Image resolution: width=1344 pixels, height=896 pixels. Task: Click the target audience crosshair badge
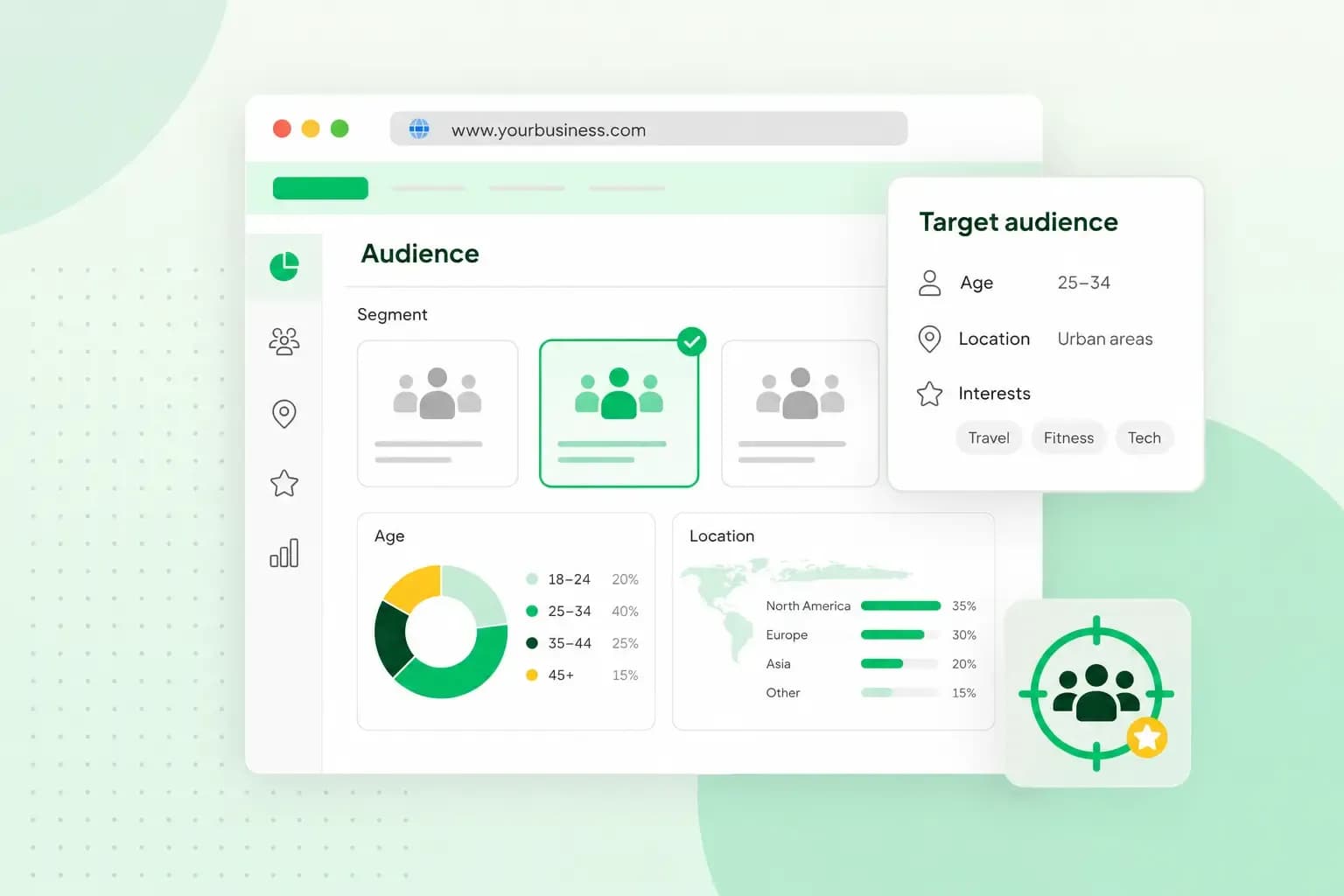click(1096, 693)
